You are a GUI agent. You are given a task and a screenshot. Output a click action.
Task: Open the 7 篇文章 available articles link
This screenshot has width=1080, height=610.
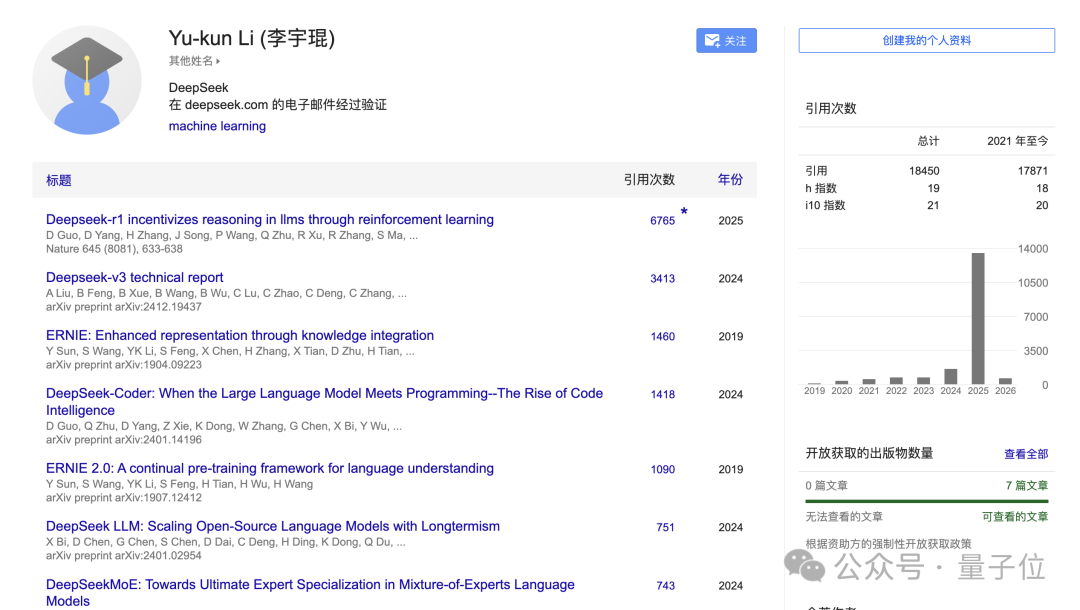pos(1026,486)
